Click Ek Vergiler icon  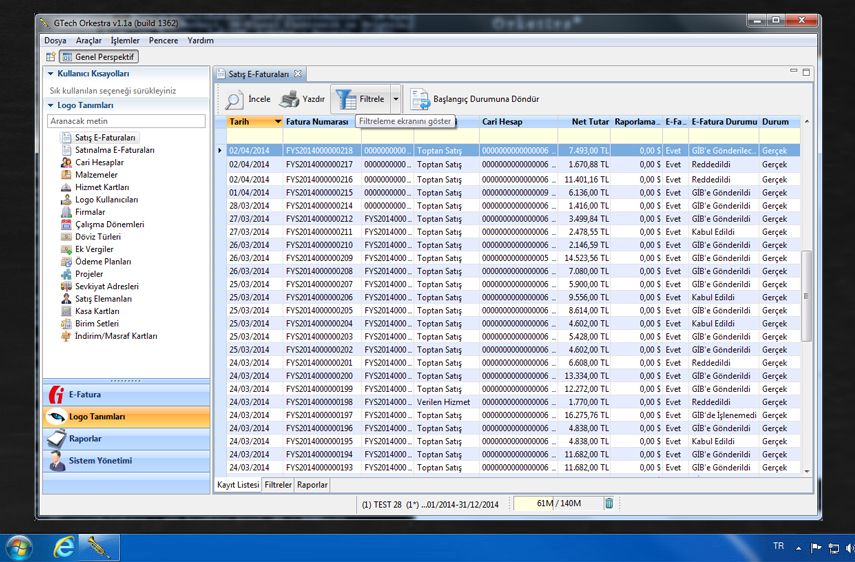(67, 249)
